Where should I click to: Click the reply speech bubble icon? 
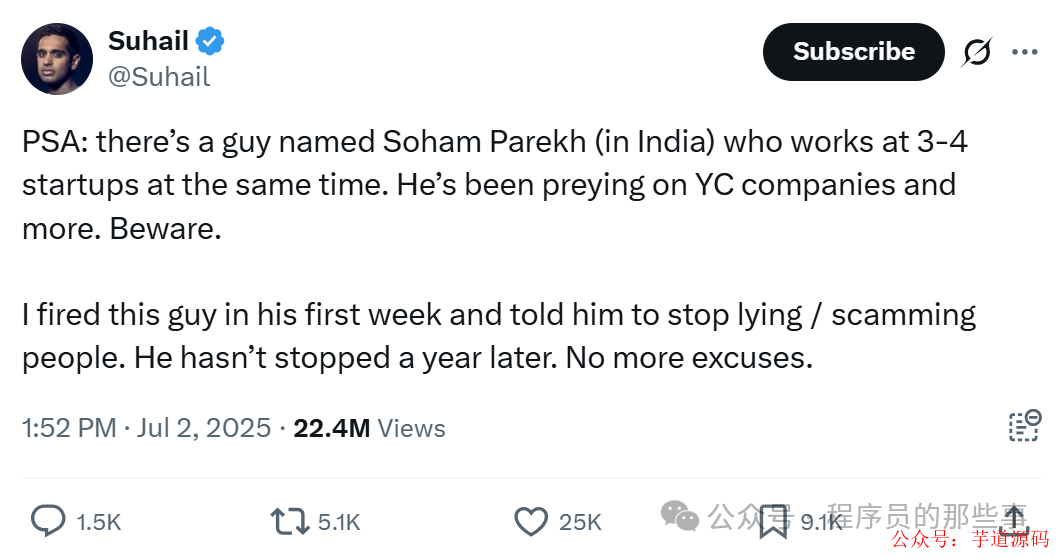tap(48, 520)
